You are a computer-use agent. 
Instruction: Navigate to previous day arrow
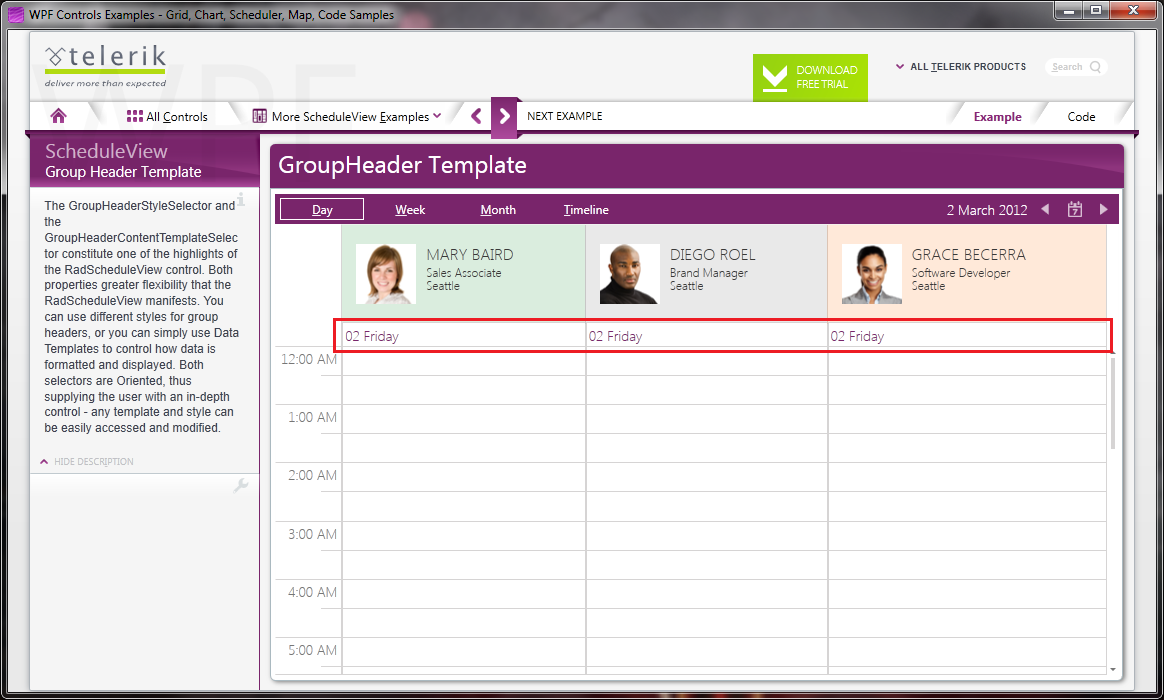[x=1045, y=209]
